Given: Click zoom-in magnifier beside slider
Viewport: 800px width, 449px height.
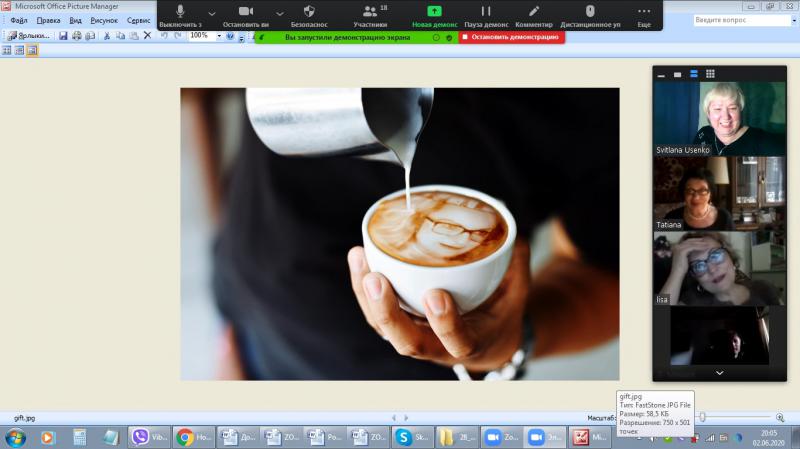Looking at the screenshot, I should click(780, 417).
